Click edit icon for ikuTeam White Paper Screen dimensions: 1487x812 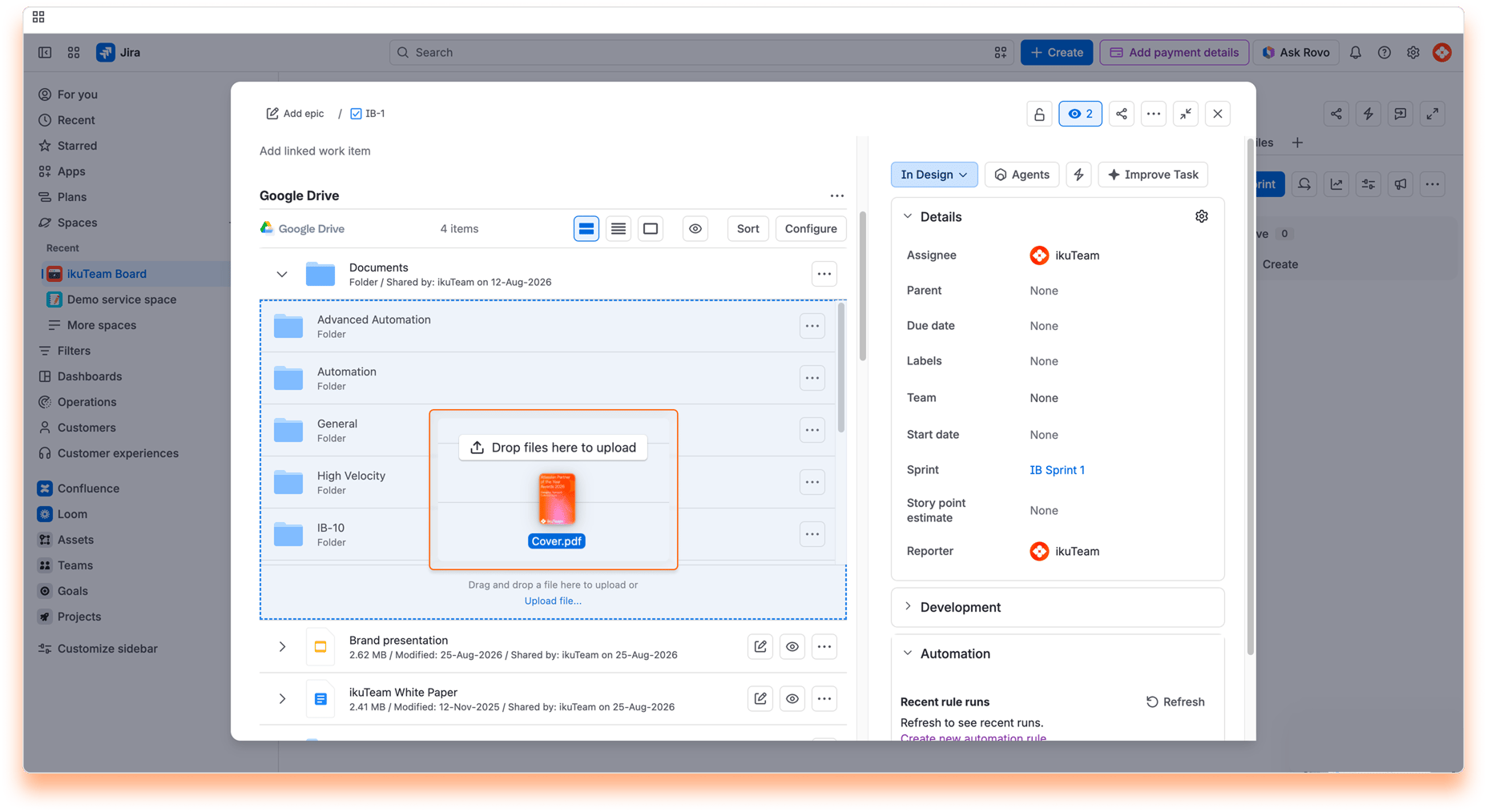click(x=760, y=699)
